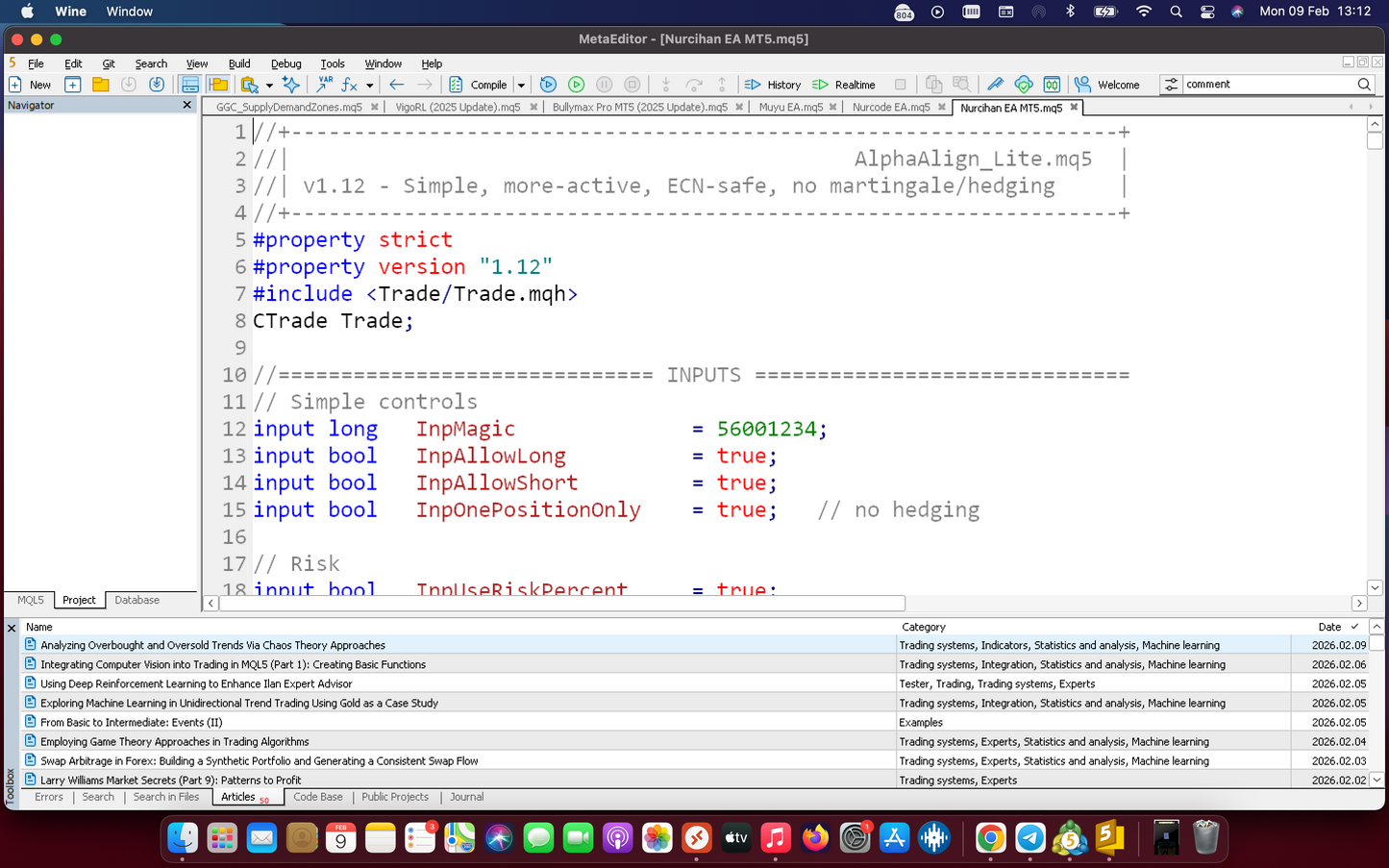The image size is (1389, 868).
Task: Click the Welcome user account button
Action: click(1106, 85)
